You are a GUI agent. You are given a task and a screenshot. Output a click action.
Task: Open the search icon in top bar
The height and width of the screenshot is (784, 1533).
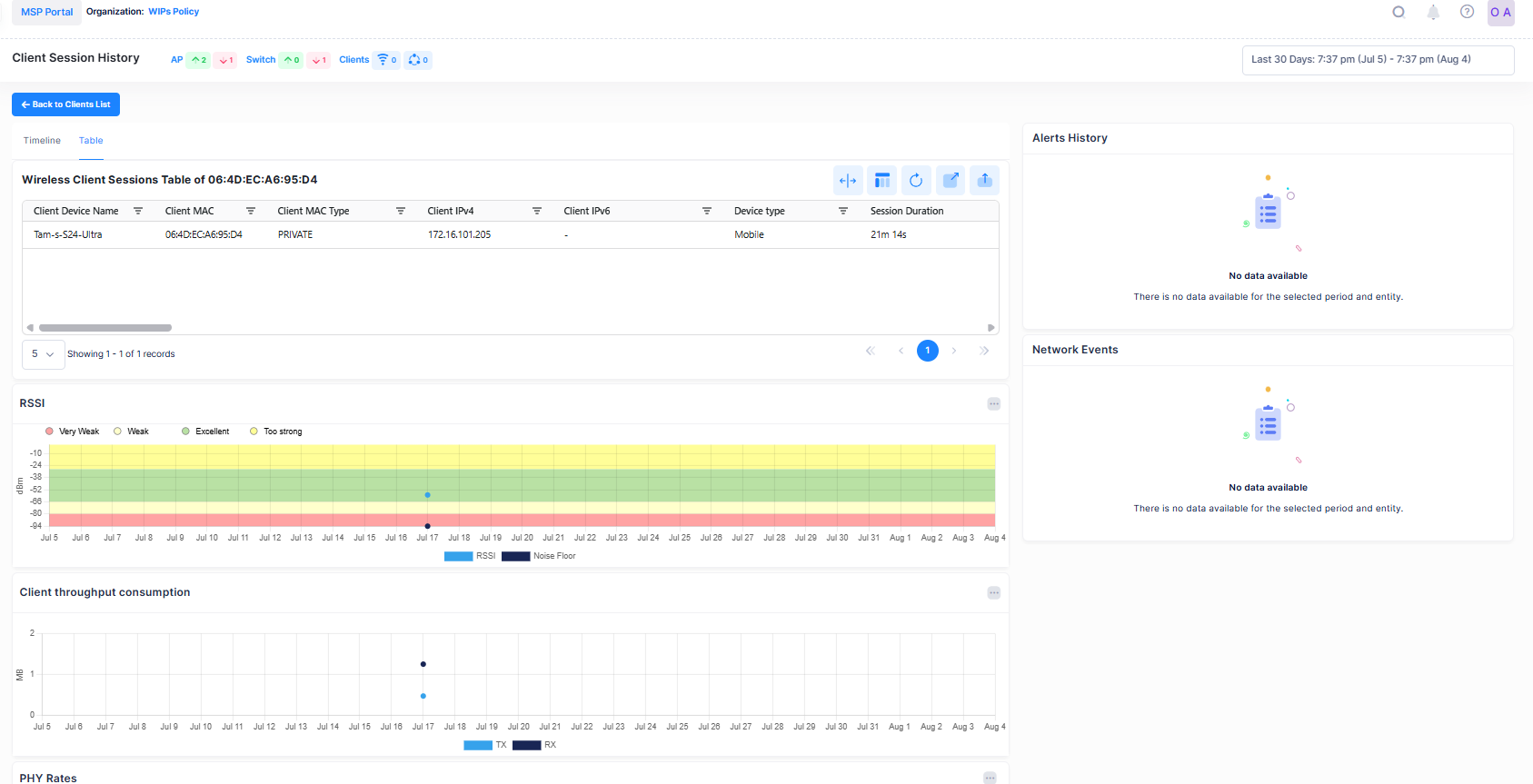1399,13
